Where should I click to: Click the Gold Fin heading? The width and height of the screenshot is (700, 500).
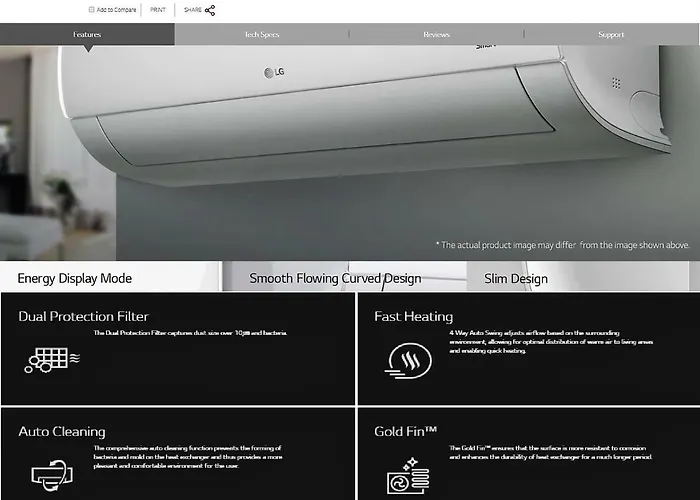click(x=405, y=431)
